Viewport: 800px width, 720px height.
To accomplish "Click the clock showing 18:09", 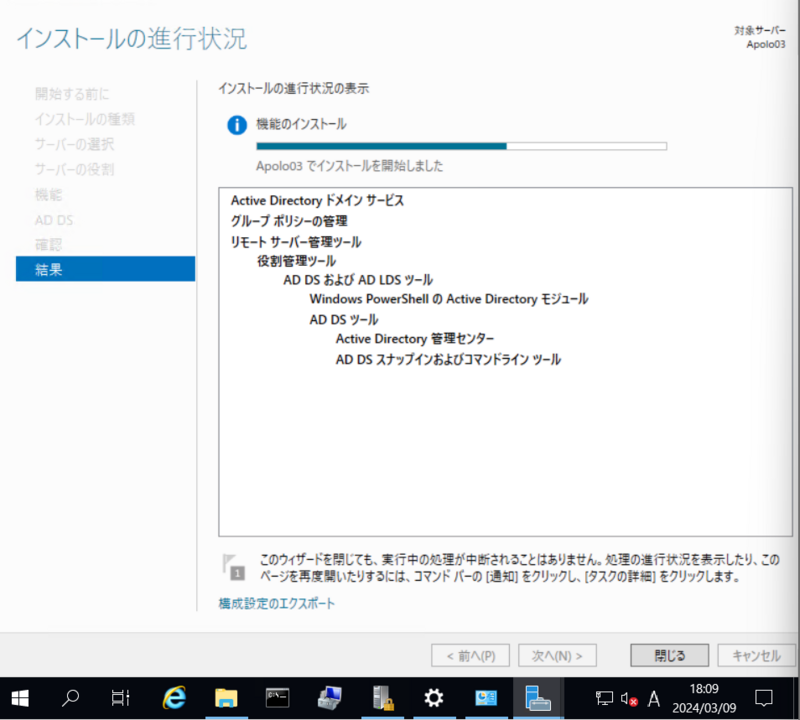I will [704, 689].
